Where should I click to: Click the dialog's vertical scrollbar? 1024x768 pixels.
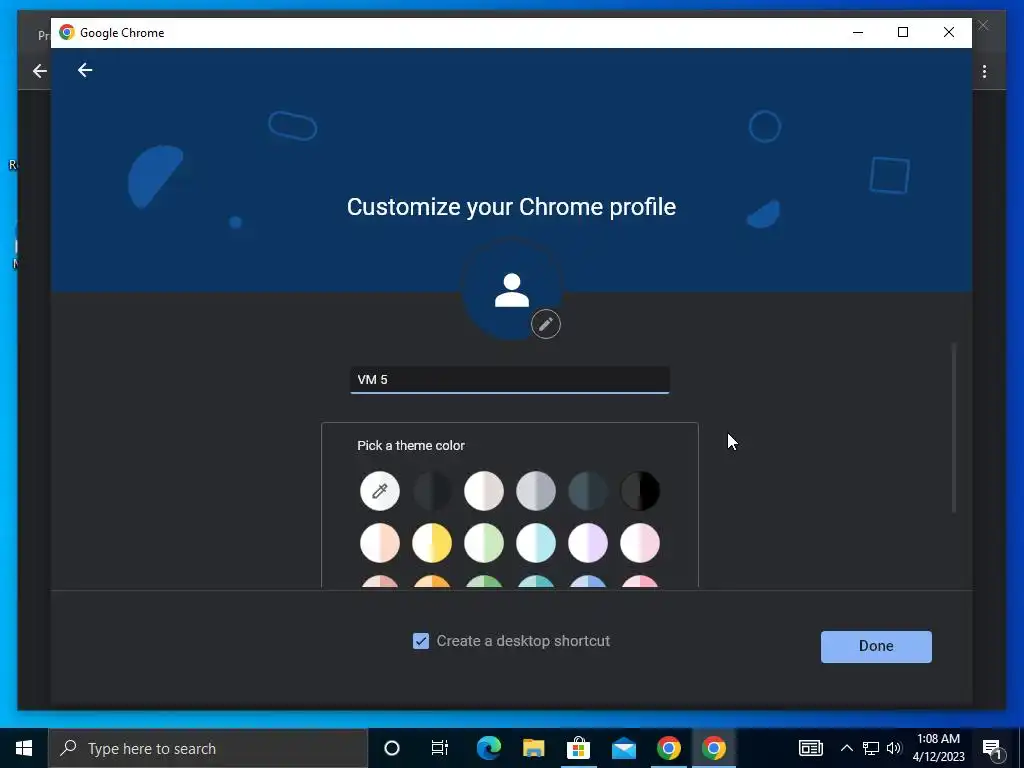tap(953, 428)
